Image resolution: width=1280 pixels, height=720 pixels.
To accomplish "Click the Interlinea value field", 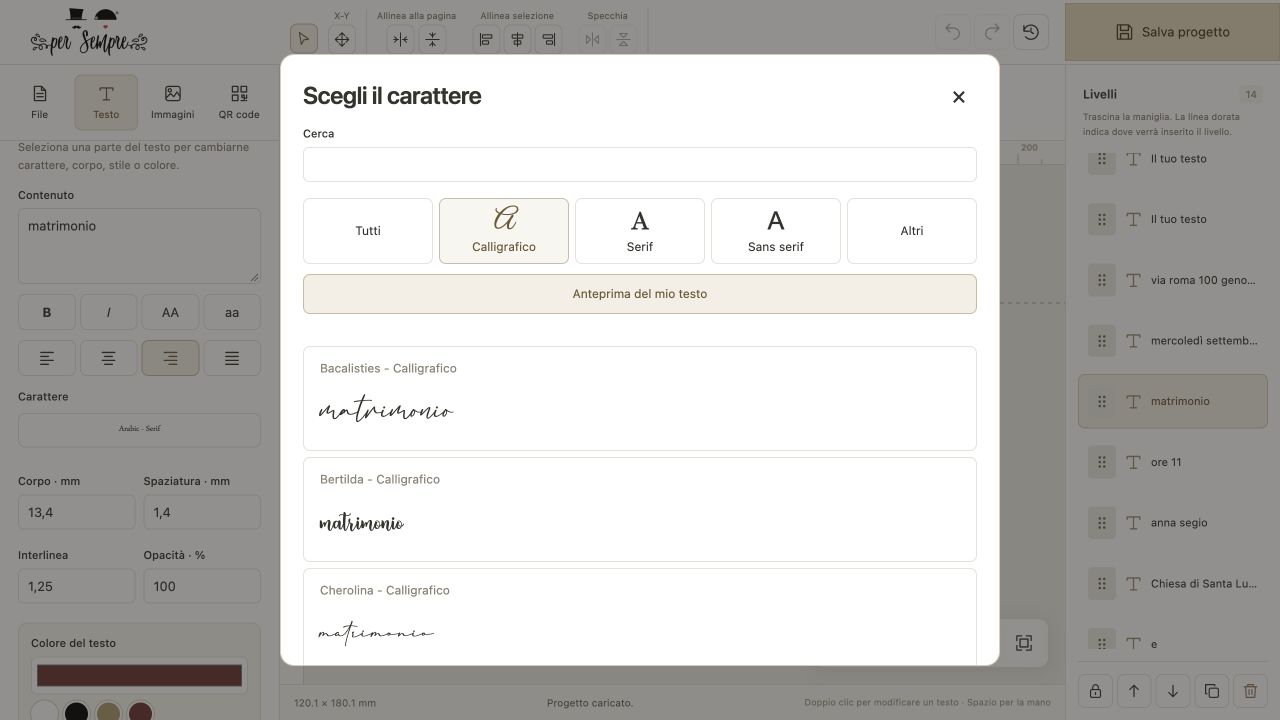I will coord(76,586).
